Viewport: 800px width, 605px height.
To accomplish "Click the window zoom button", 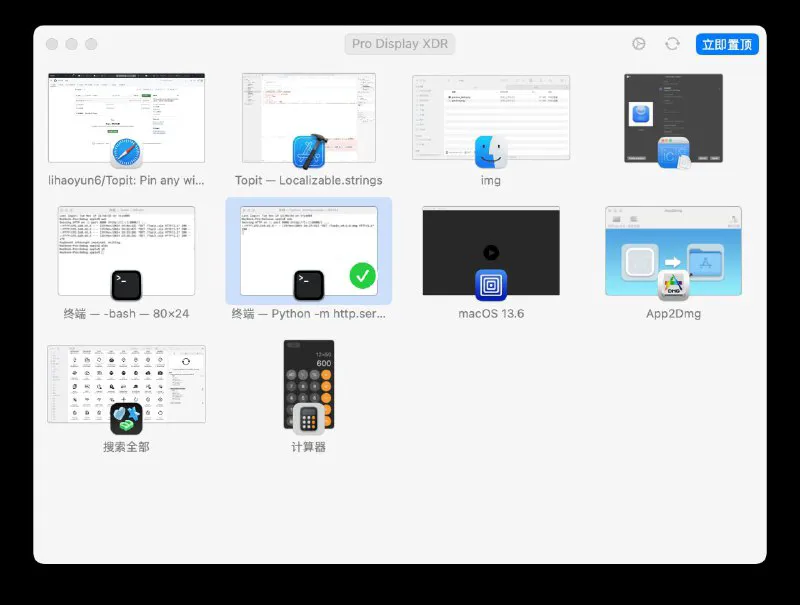I will coord(91,44).
